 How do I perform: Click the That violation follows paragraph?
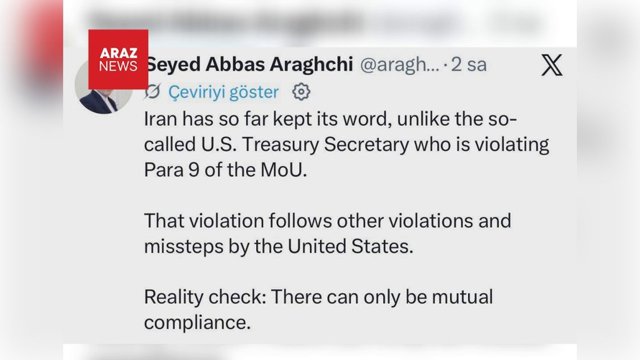click(327, 233)
